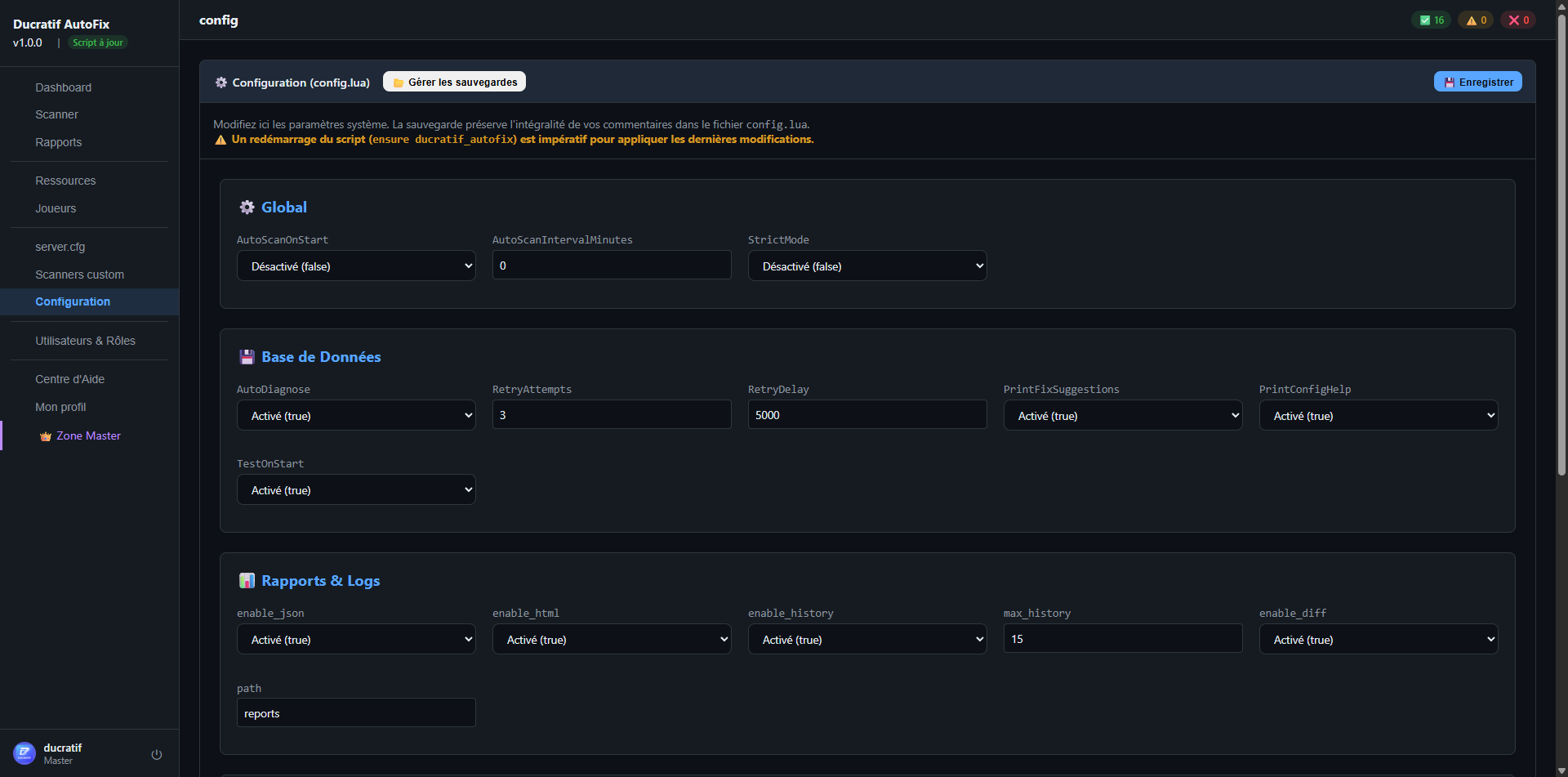Screen dimensions: 1568x777
Task: Open Centre d'Aide
Action: (x=70, y=379)
